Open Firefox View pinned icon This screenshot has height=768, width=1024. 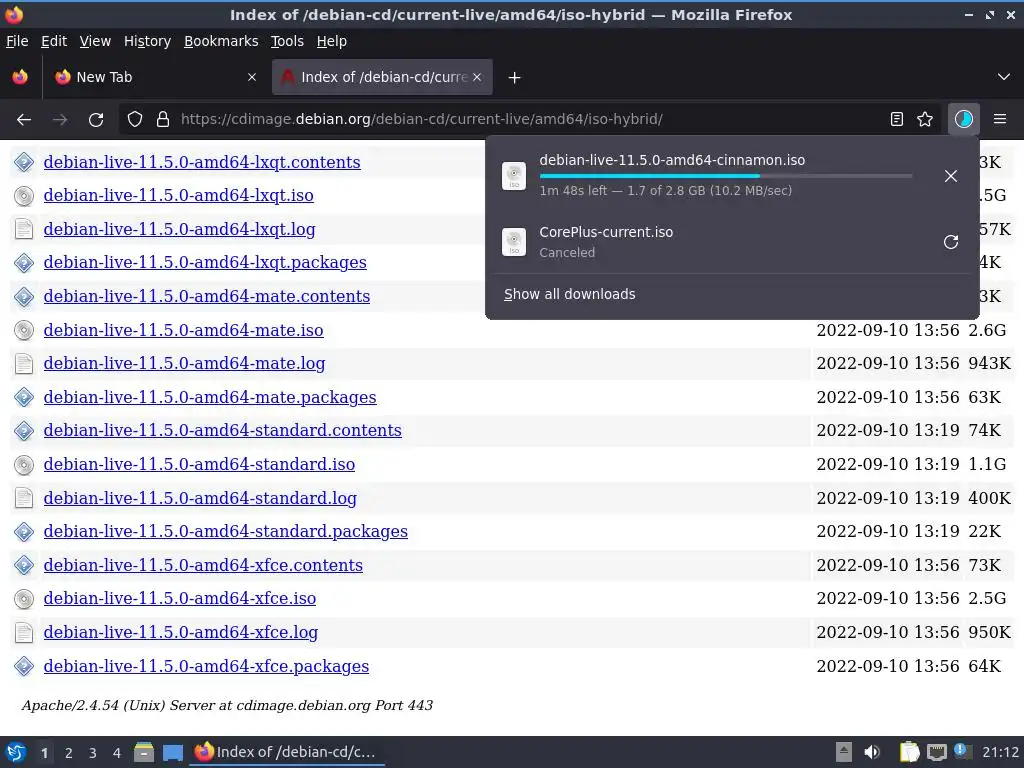20,77
